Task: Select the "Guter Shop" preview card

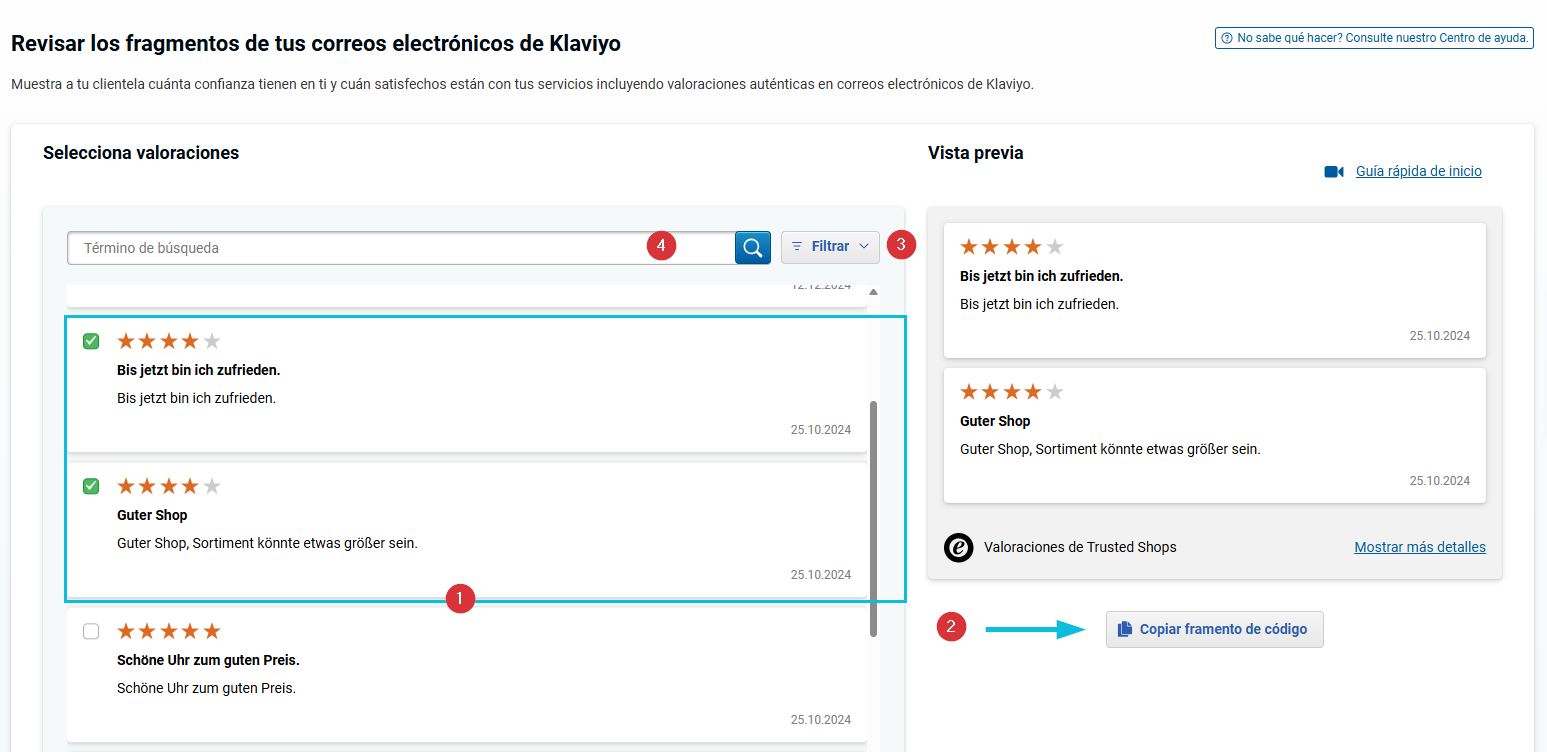Action: click(1214, 435)
